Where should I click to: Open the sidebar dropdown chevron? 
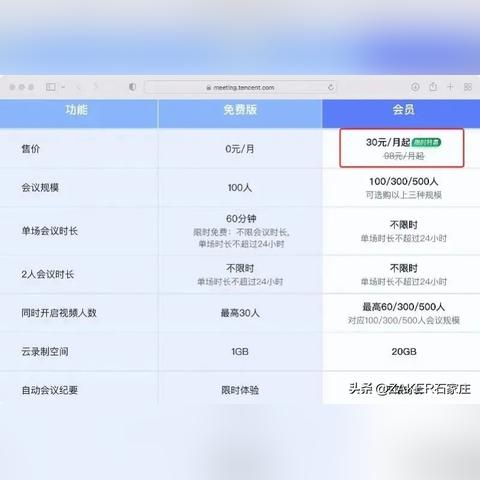[63, 87]
